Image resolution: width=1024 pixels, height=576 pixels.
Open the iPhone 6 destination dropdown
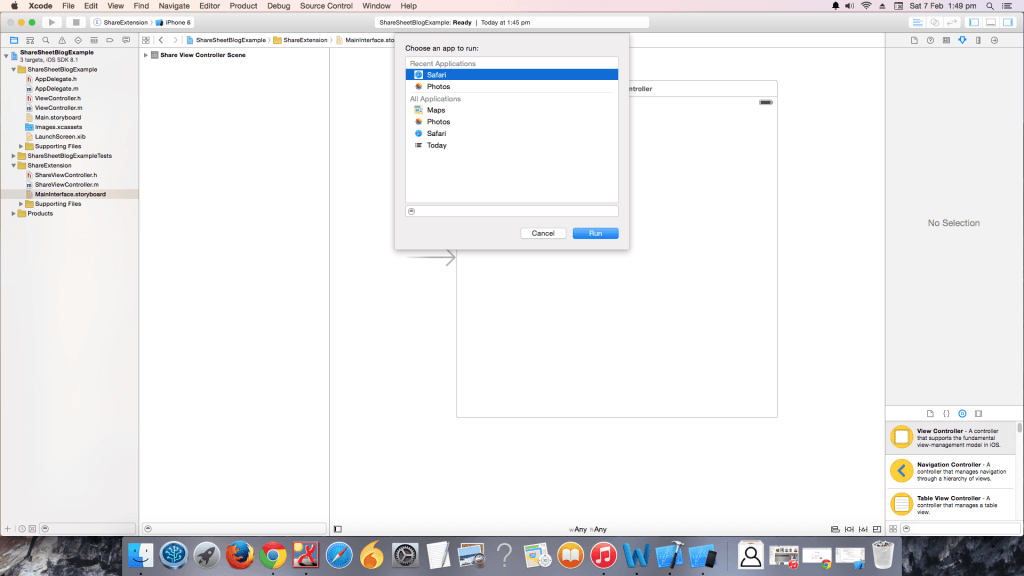(x=173, y=22)
